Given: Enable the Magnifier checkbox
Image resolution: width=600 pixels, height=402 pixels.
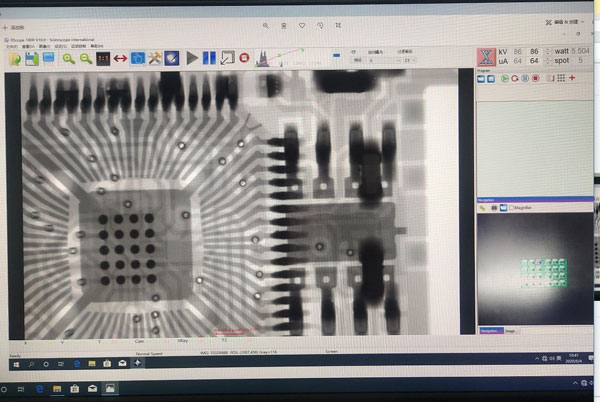Looking at the screenshot, I should [513, 207].
